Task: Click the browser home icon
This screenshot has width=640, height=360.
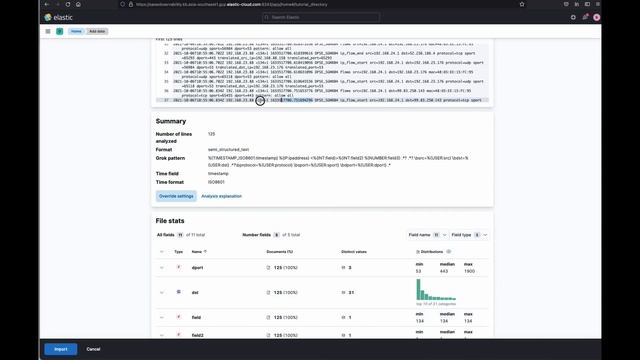Action: coord(78,4)
